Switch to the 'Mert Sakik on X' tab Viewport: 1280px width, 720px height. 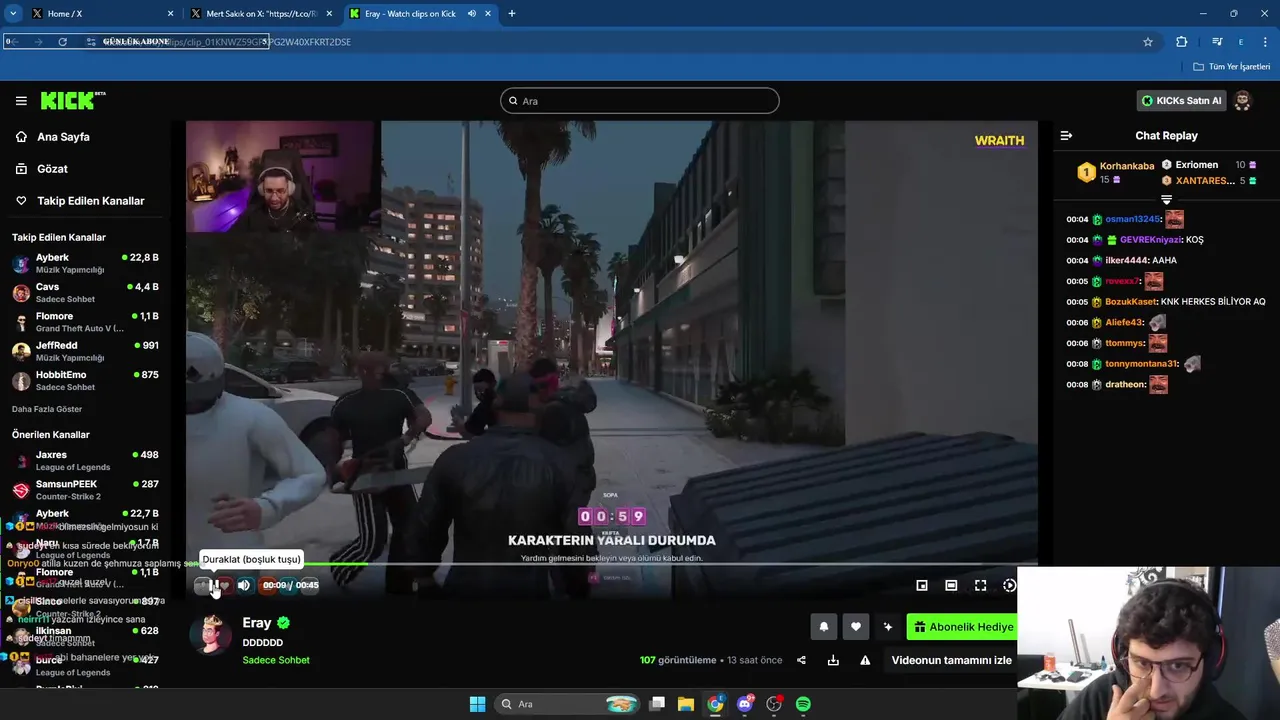coord(260,14)
